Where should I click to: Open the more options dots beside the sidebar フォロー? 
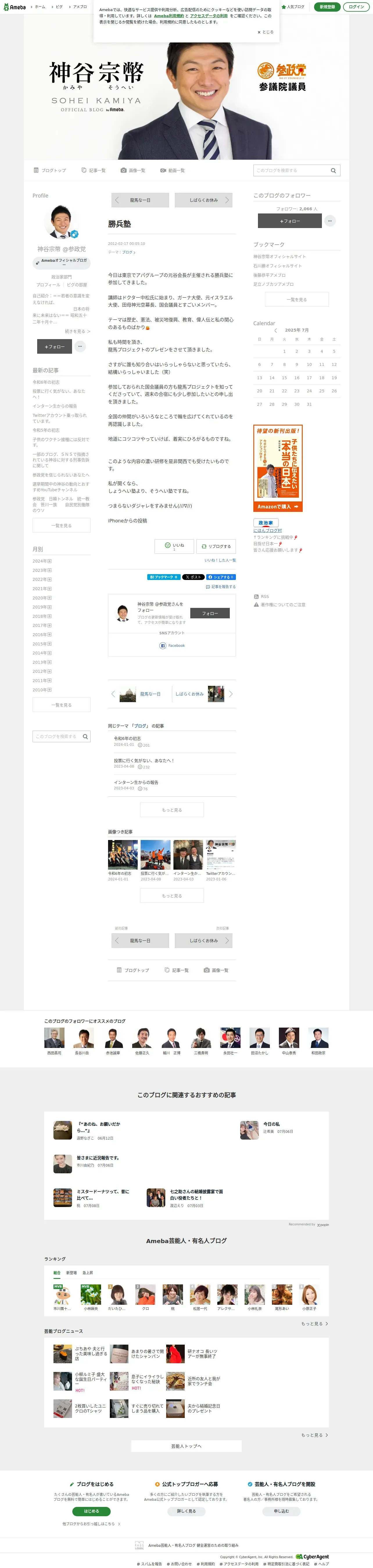[x=80, y=346]
